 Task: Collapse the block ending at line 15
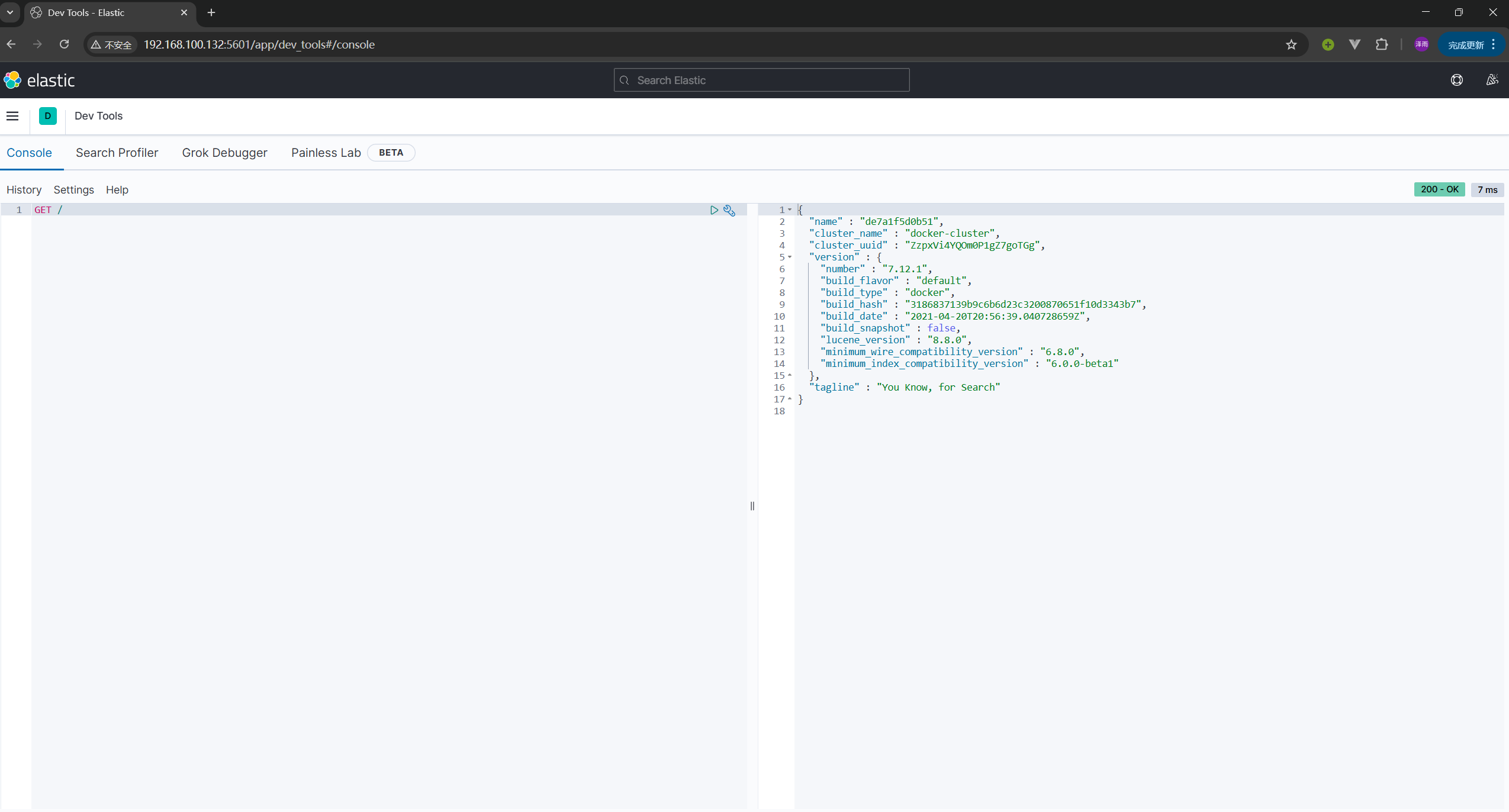coord(791,375)
